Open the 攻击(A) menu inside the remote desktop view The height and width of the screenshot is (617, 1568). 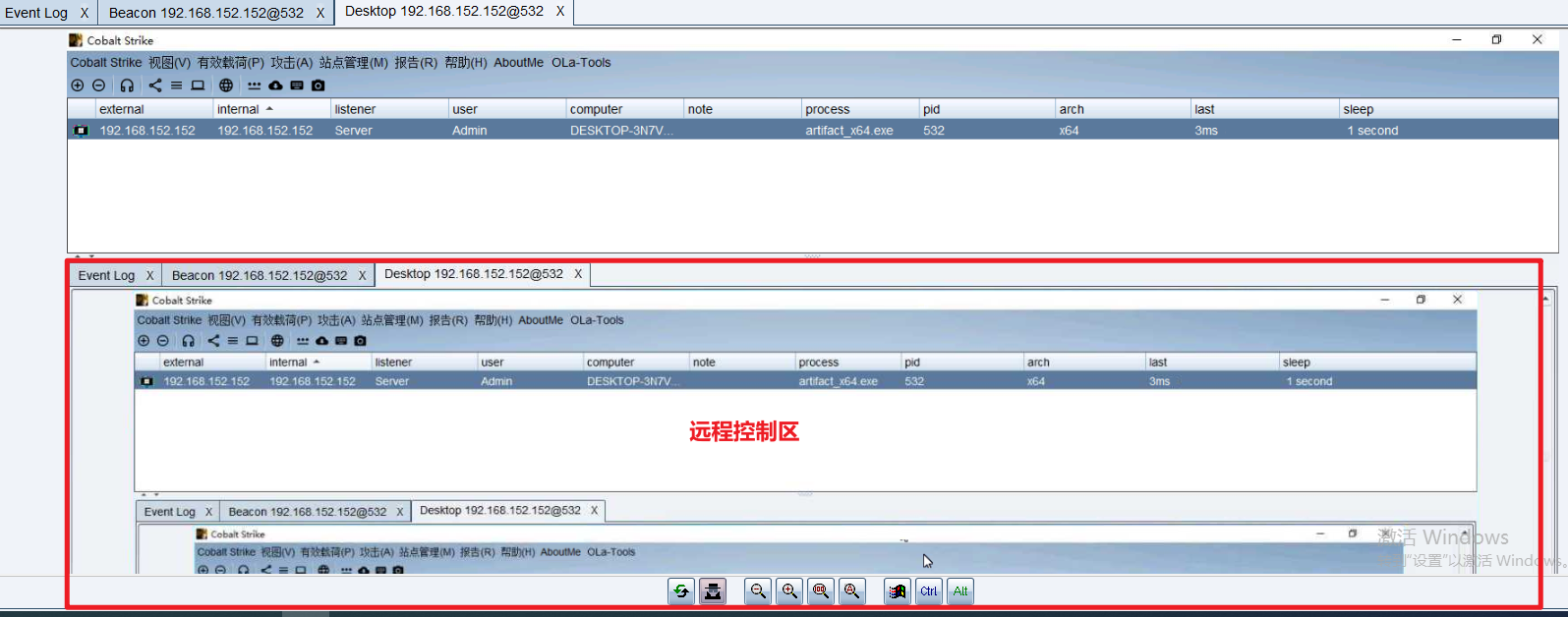coord(336,320)
